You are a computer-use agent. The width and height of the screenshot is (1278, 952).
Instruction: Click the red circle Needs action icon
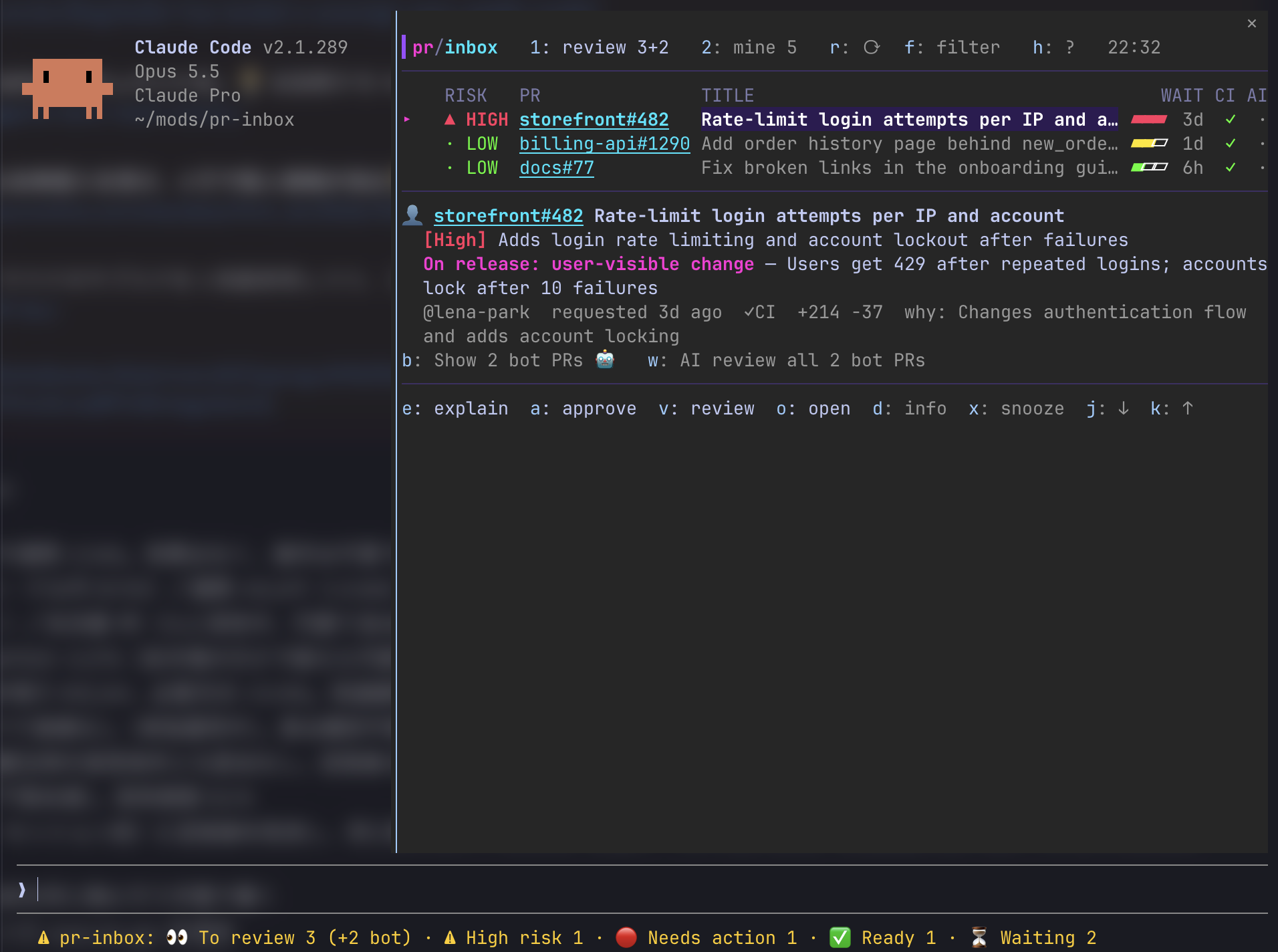626,937
